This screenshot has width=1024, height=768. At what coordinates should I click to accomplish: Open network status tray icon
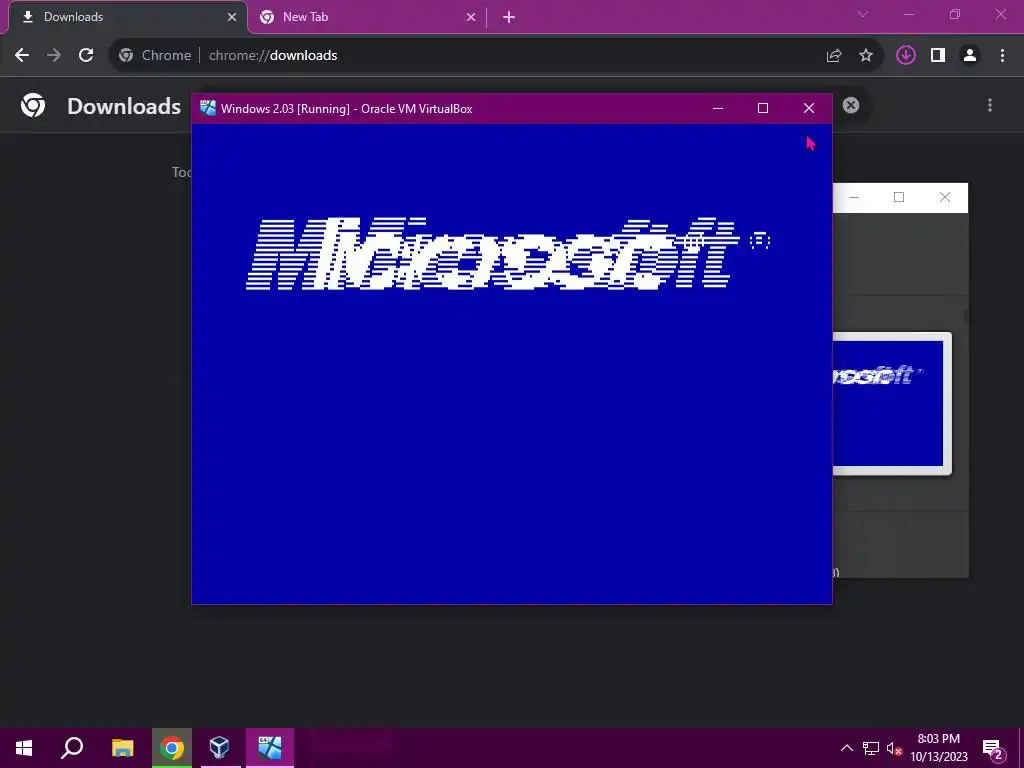(x=871, y=748)
